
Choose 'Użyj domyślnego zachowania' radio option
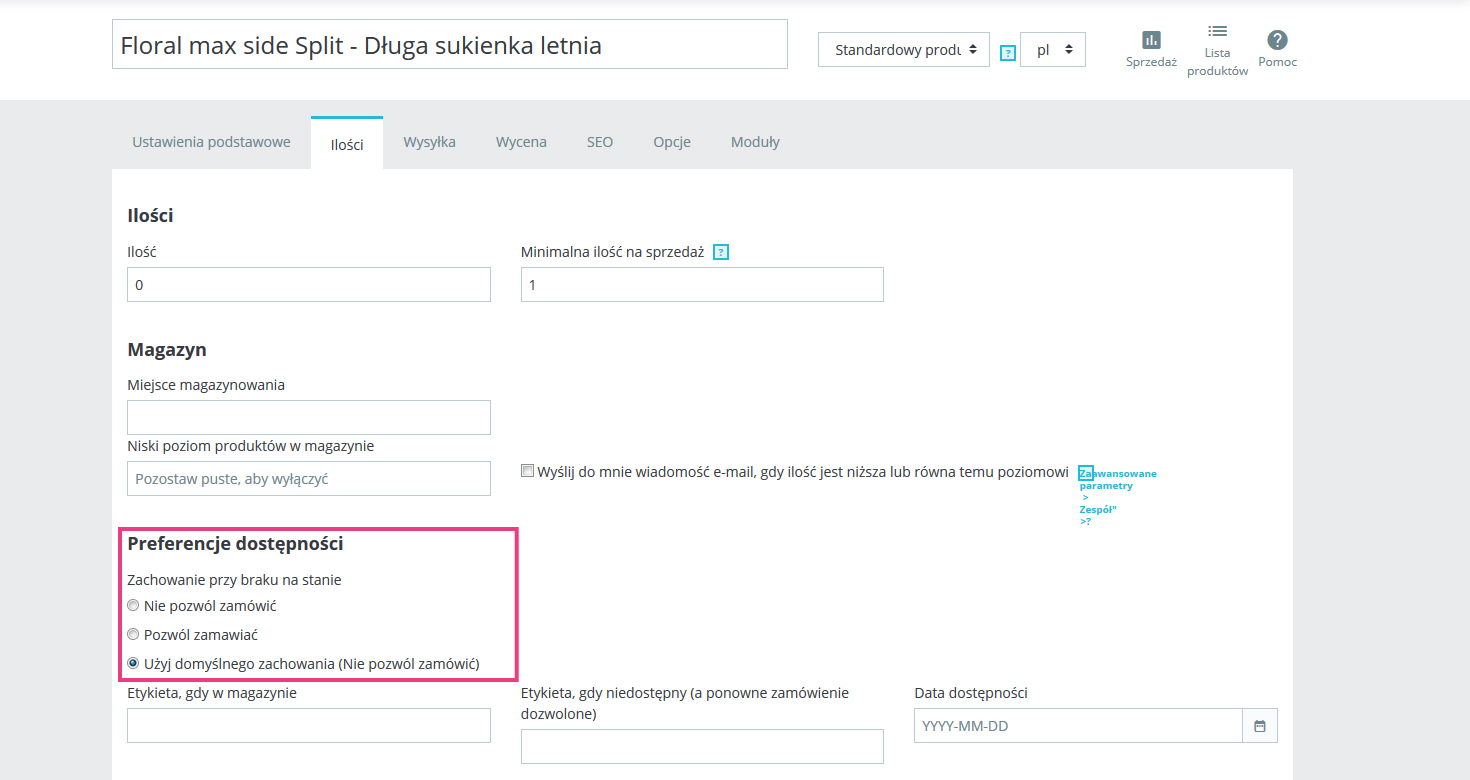[x=133, y=663]
